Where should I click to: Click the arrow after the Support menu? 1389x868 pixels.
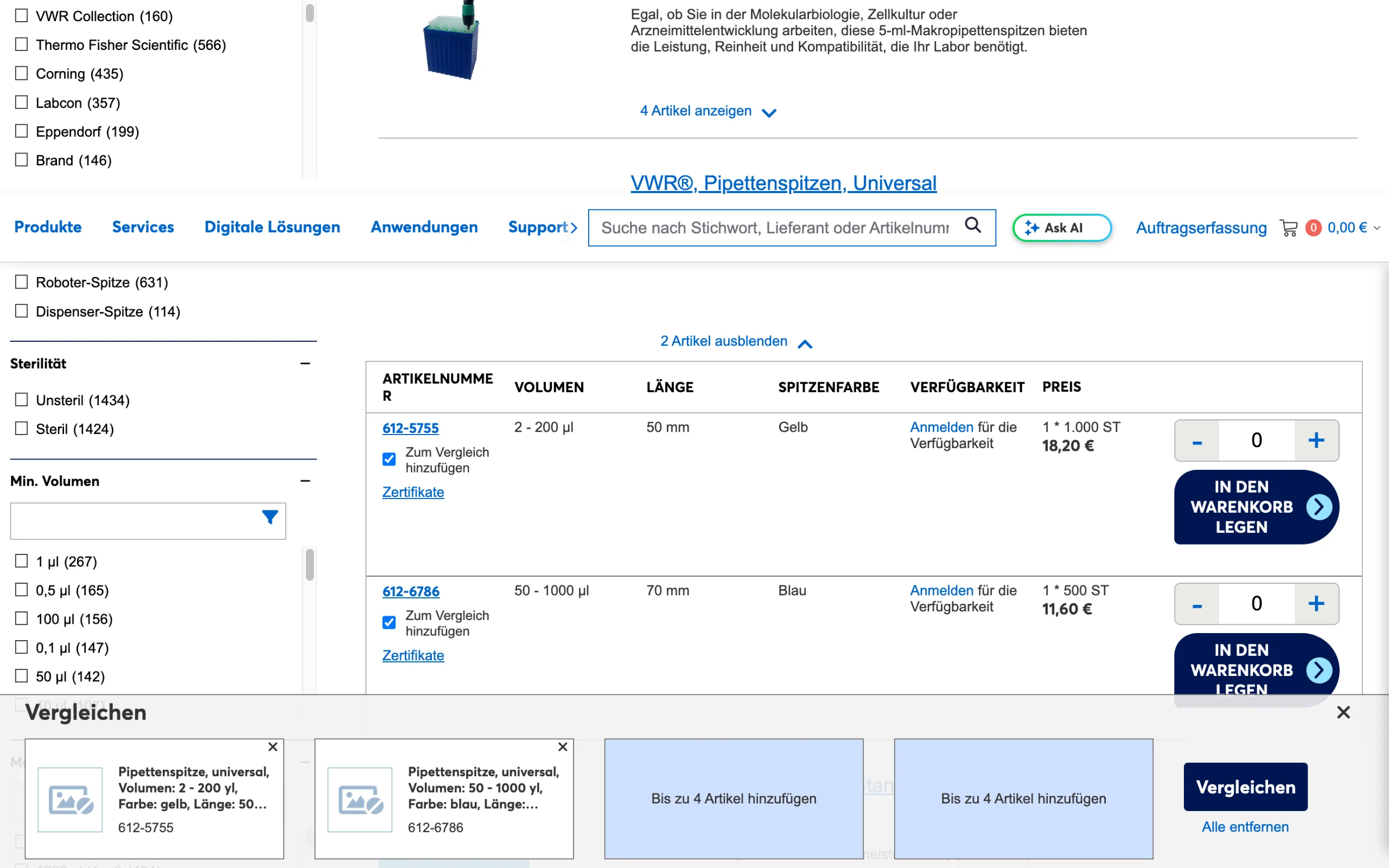574,228
